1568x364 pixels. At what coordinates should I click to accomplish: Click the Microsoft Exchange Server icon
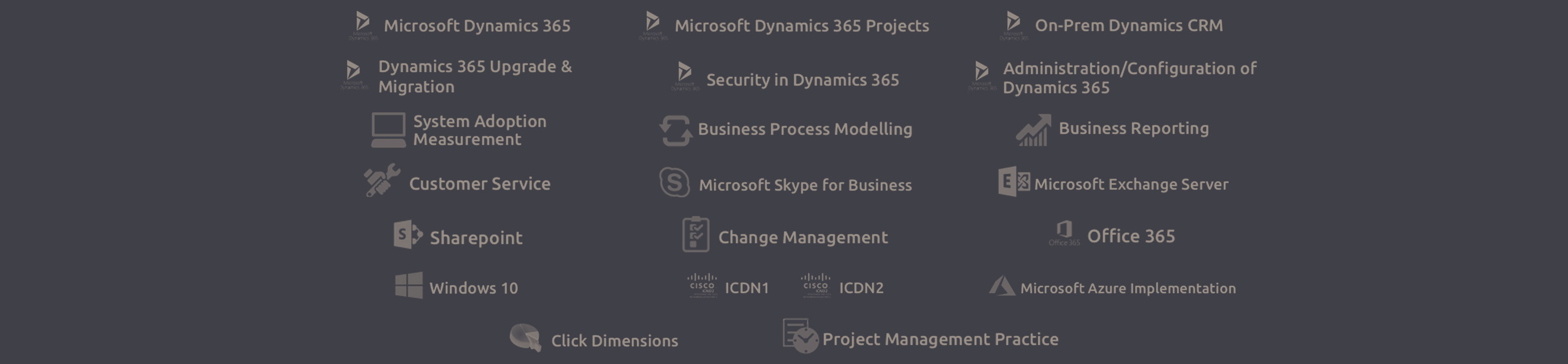[1014, 182]
